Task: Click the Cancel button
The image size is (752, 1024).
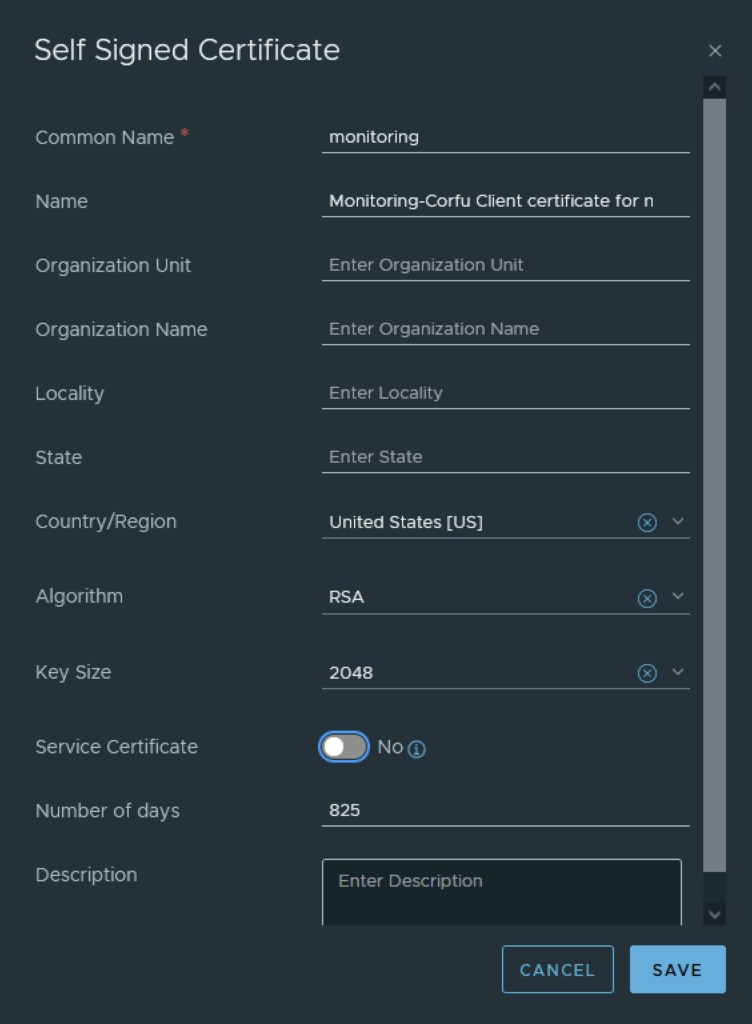Action: [557, 969]
